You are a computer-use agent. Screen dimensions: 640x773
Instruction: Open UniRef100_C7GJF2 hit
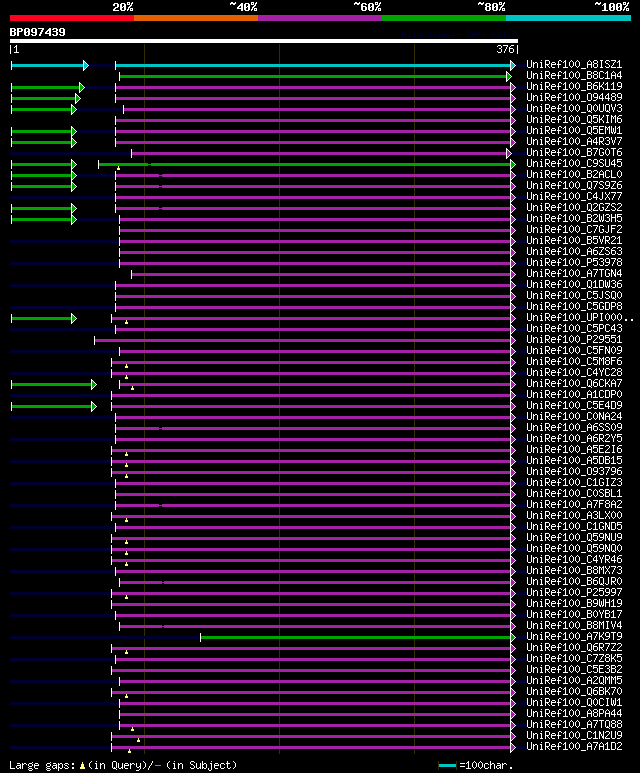point(574,229)
